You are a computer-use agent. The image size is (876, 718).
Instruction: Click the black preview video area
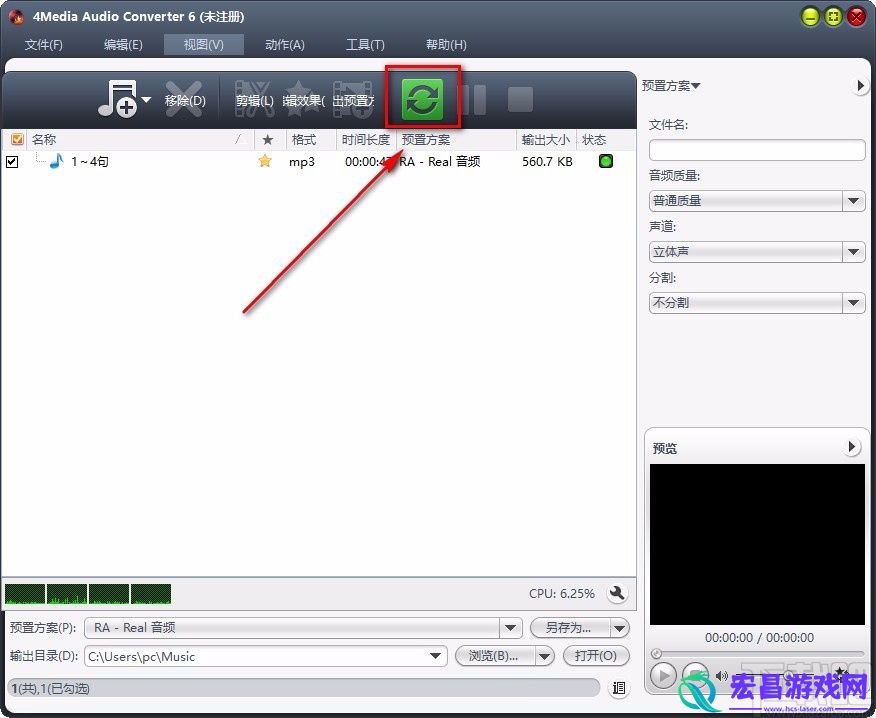[x=757, y=544]
